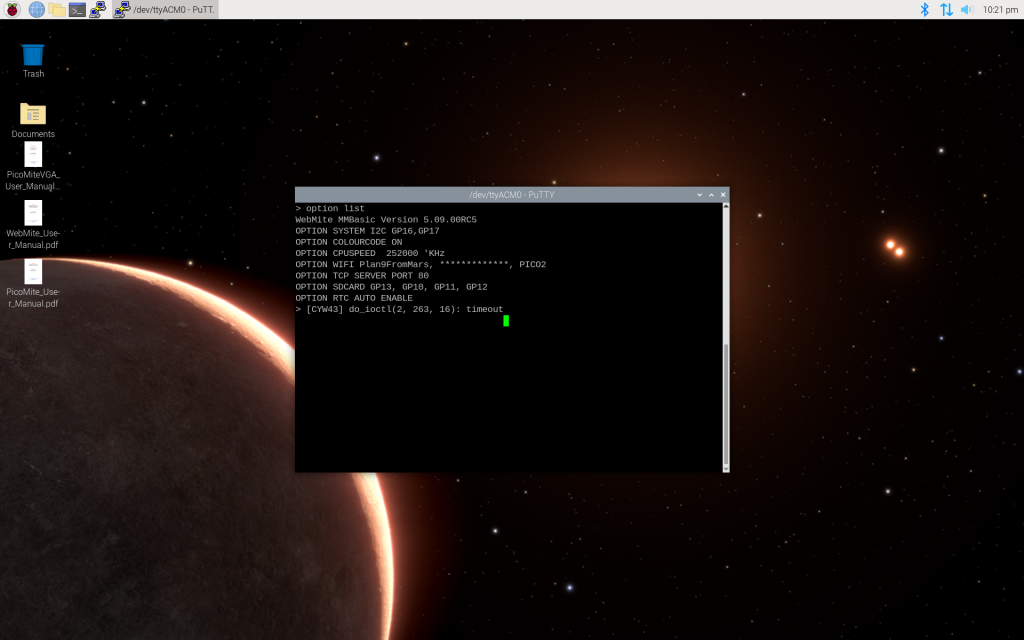This screenshot has height=640, width=1024.
Task: Close the PuTTY terminal window
Action: coord(723,194)
